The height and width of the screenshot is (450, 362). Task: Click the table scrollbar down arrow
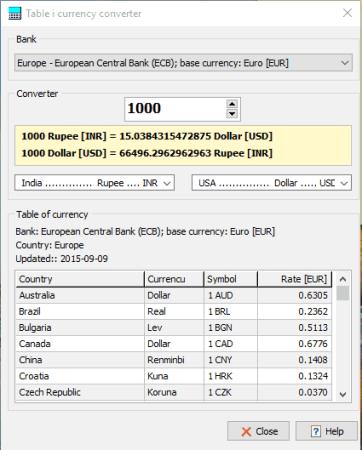[343, 394]
